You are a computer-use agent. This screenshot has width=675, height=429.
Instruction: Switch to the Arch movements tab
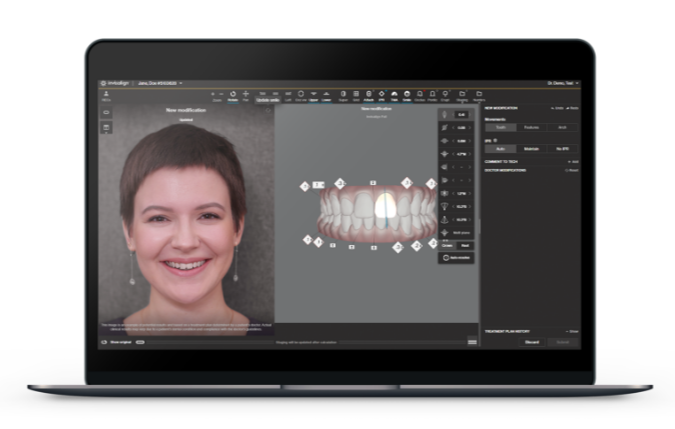pos(563,127)
